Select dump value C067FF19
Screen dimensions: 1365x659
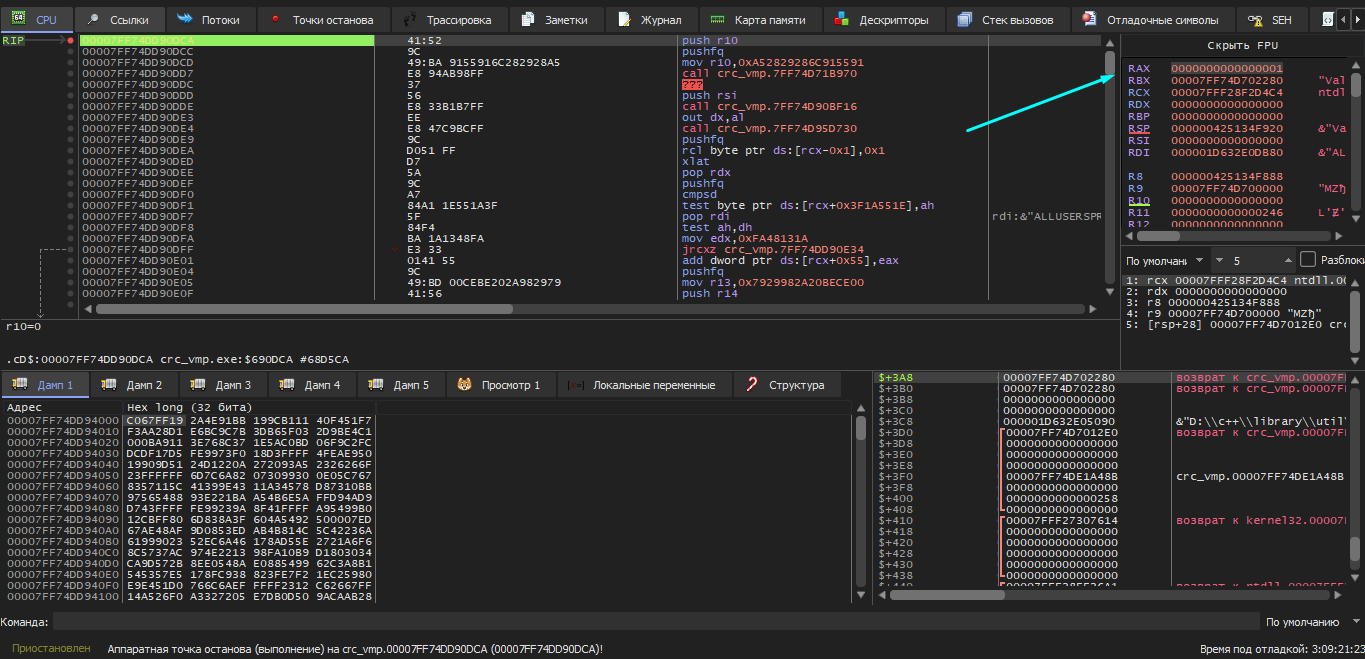tap(155, 420)
